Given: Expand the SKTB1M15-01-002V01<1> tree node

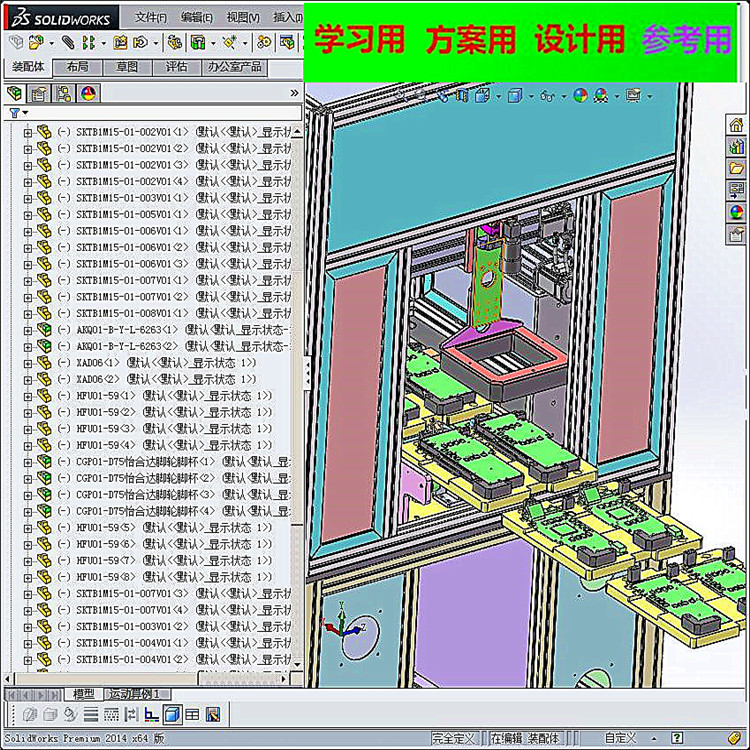Looking at the screenshot, I should click(28, 132).
